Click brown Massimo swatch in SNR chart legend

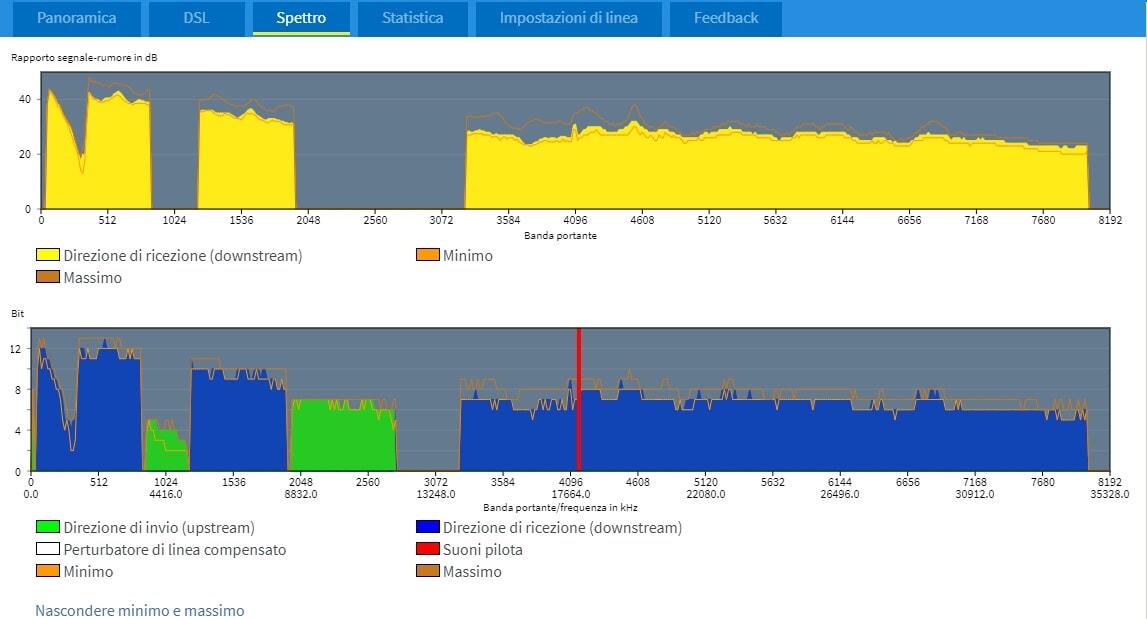[x=47, y=278]
